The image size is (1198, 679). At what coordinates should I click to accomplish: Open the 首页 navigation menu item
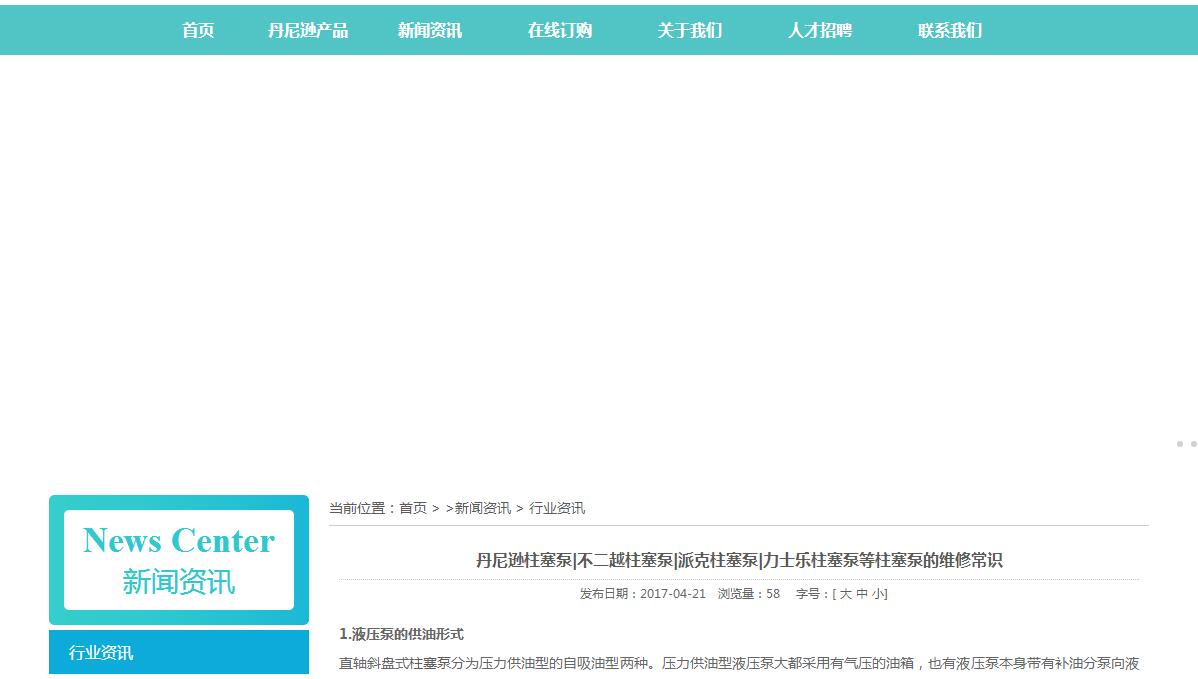(x=198, y=31)
